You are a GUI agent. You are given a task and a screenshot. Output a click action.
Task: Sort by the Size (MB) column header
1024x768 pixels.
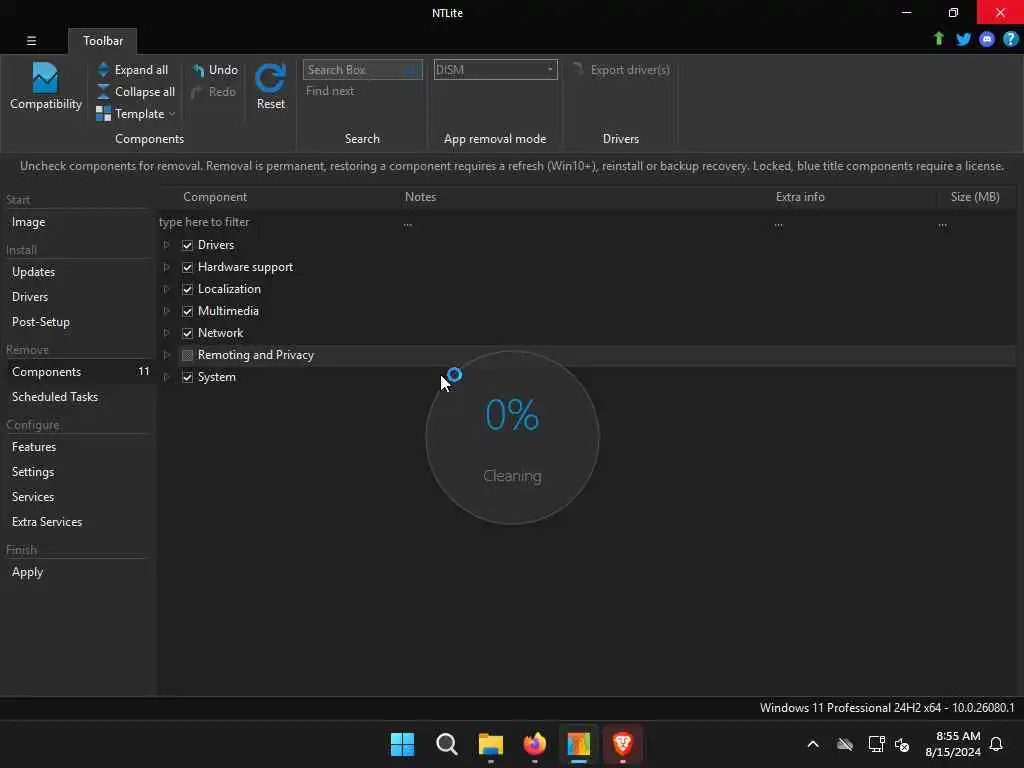[x=975, y=197]
